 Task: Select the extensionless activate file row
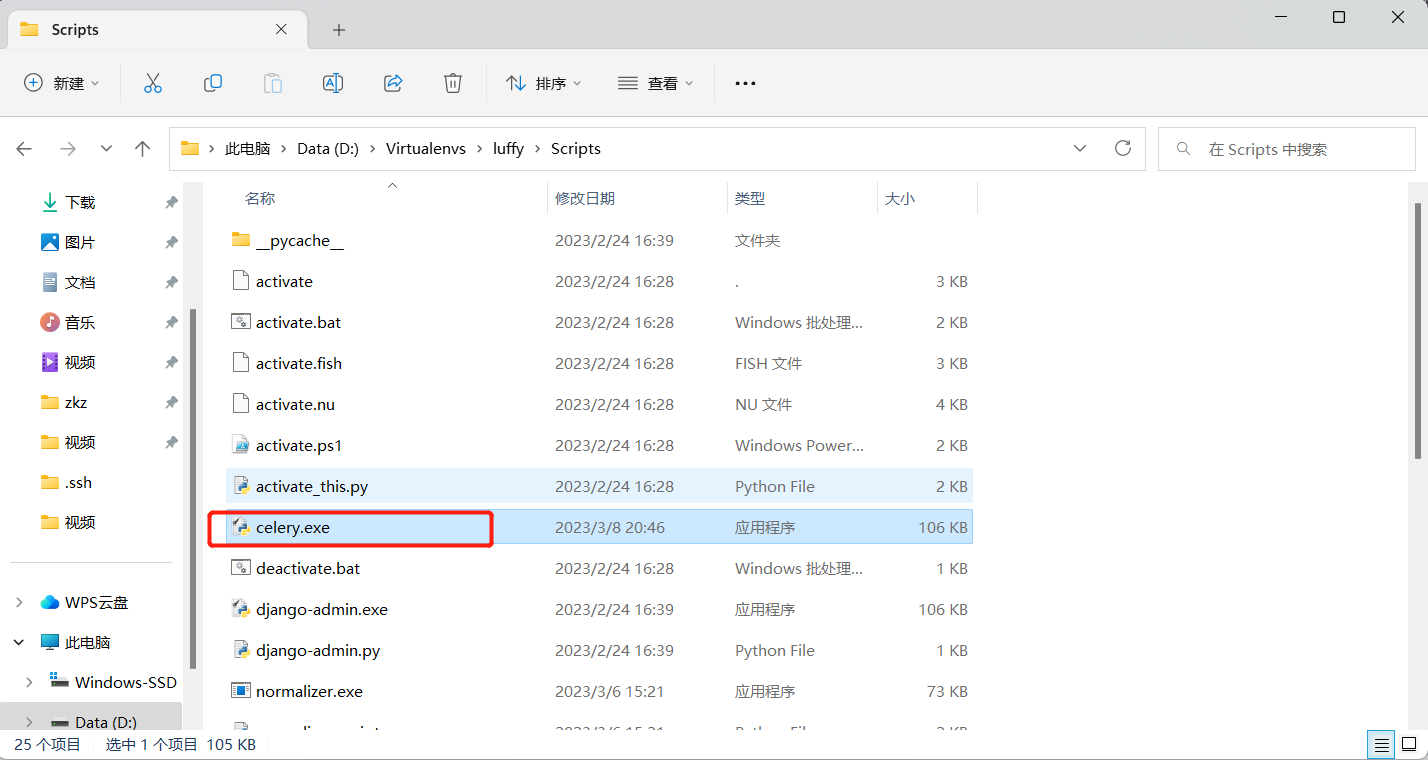[599, 281]
